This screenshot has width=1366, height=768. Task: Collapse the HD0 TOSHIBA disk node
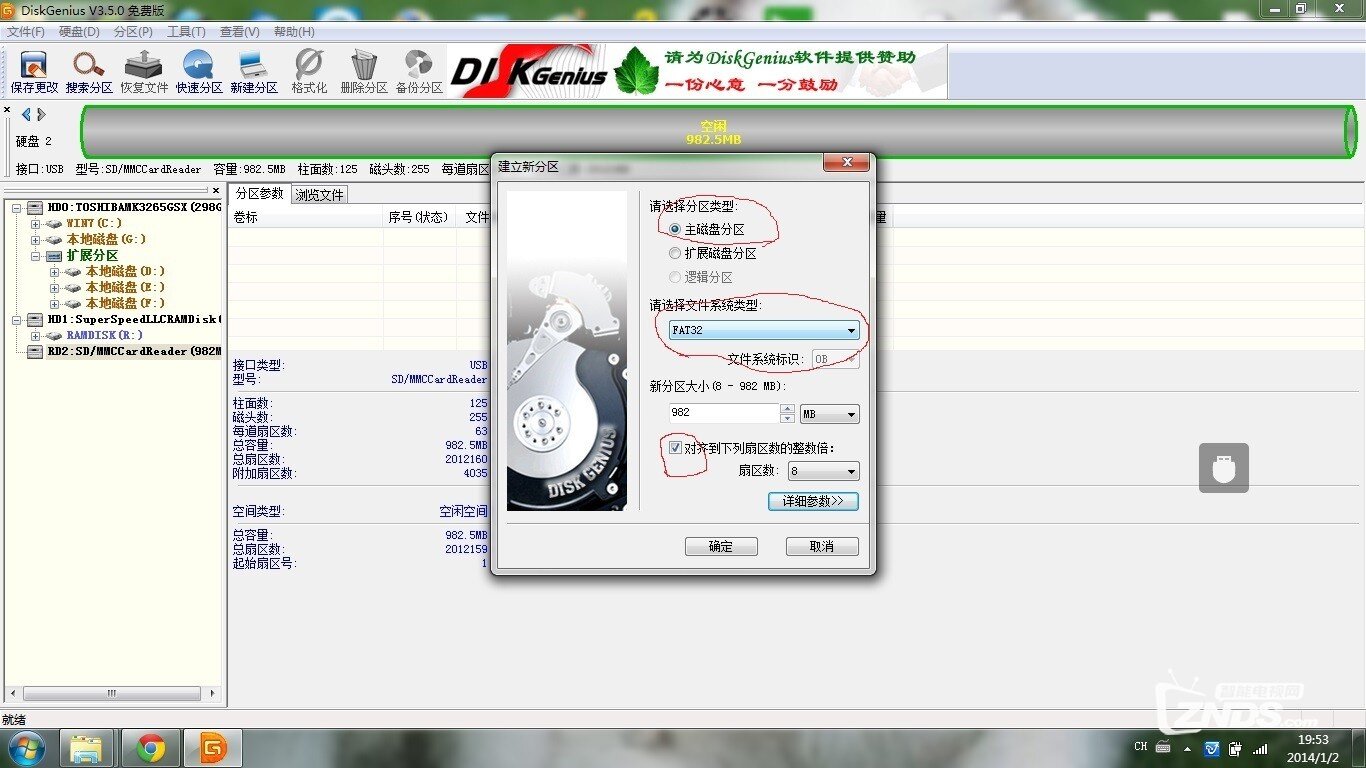click(17, 208)
